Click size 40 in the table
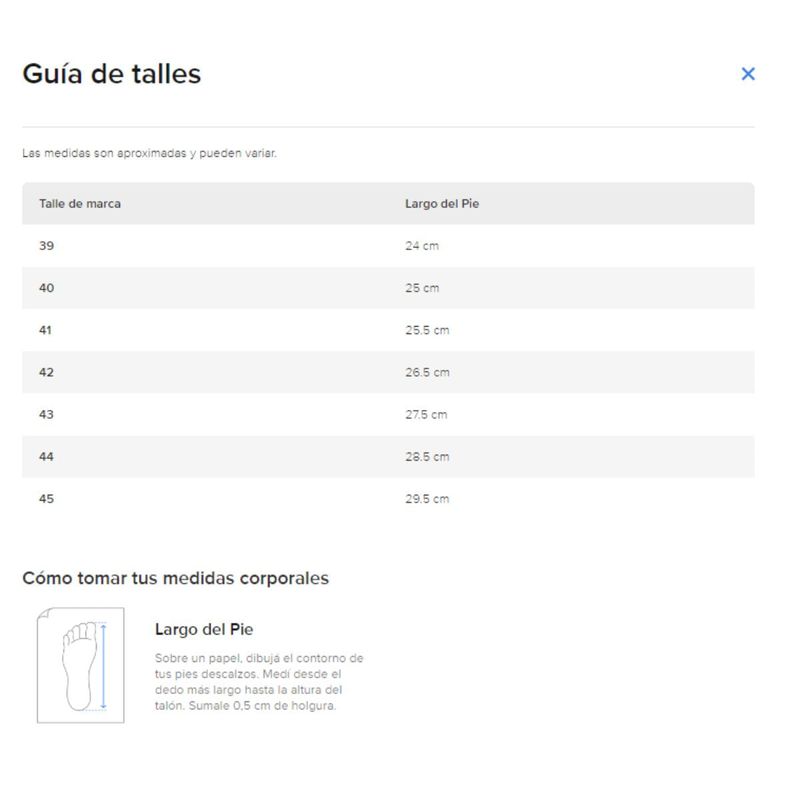Screen dimensions: 800x800 46,288
